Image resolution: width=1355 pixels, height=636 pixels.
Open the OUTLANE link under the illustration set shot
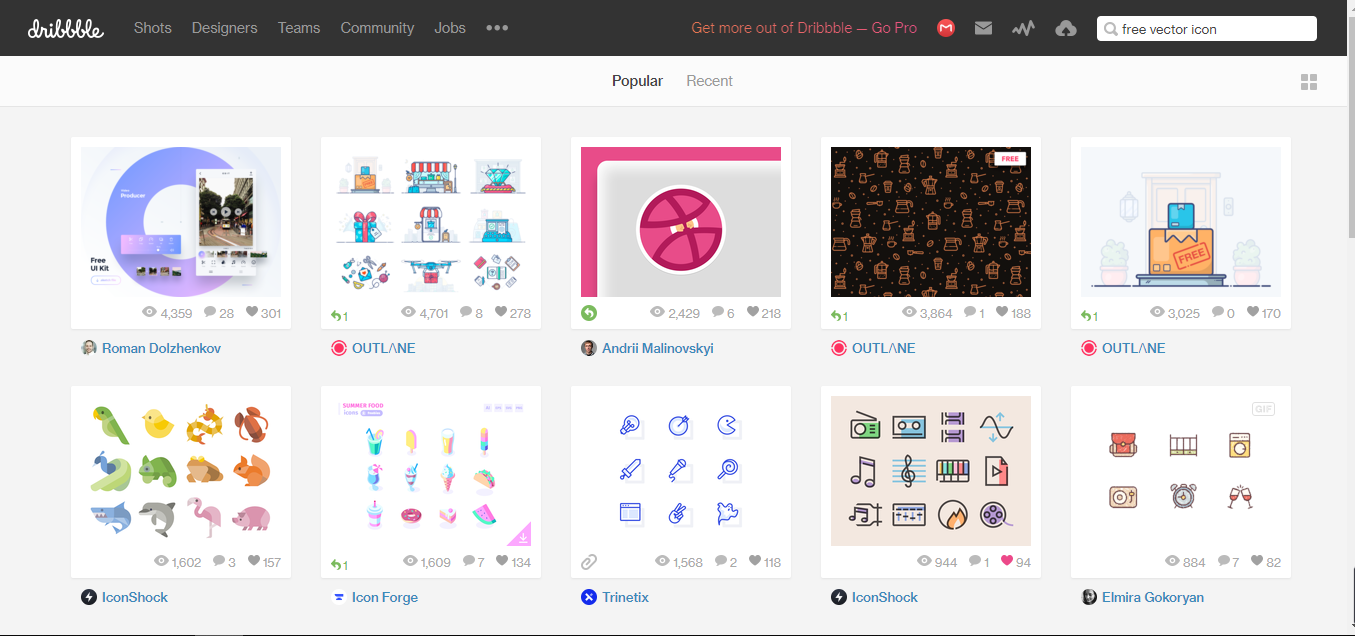[384, 348]
